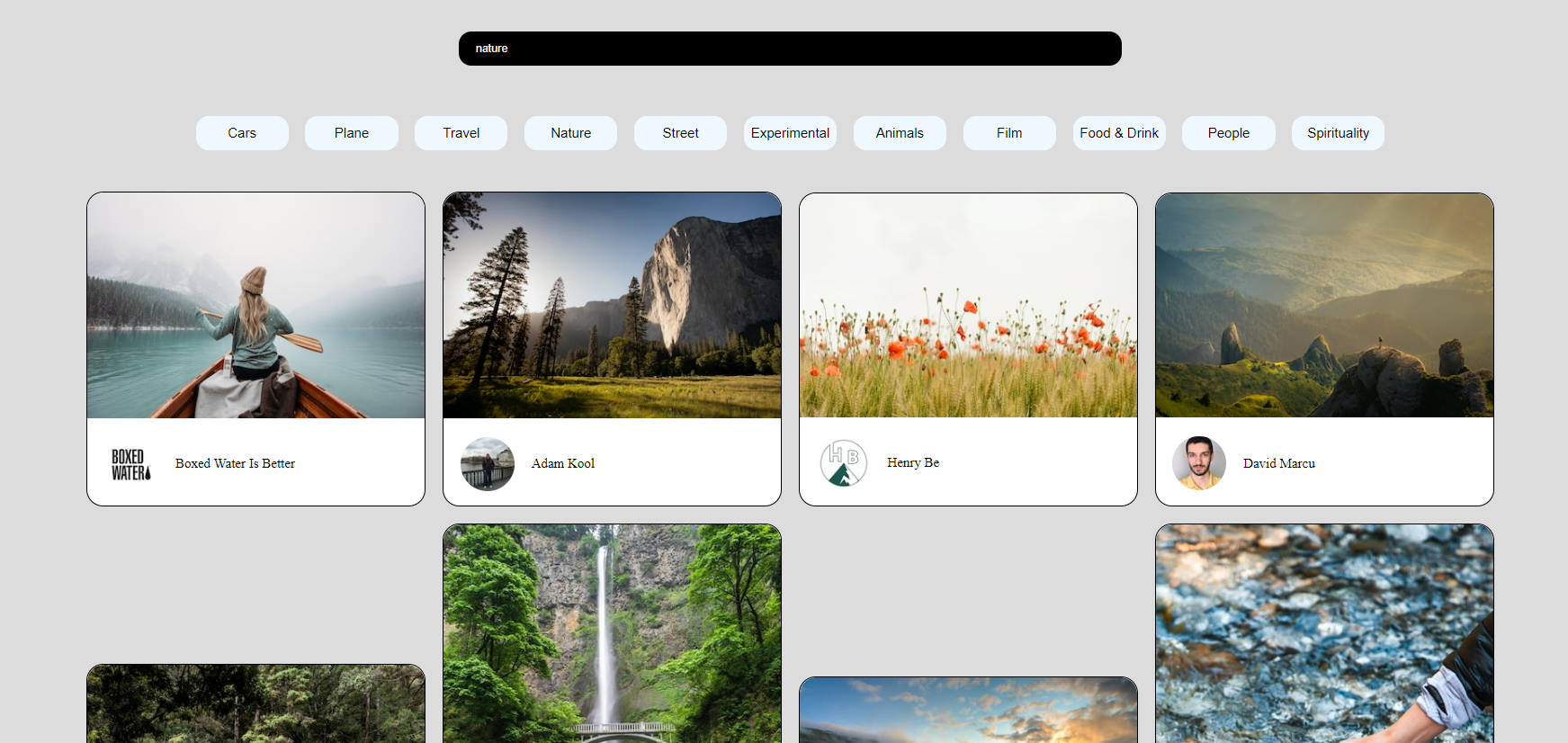View the waterfall with bridge photo
1568x743 pixels.
(612, 634)
